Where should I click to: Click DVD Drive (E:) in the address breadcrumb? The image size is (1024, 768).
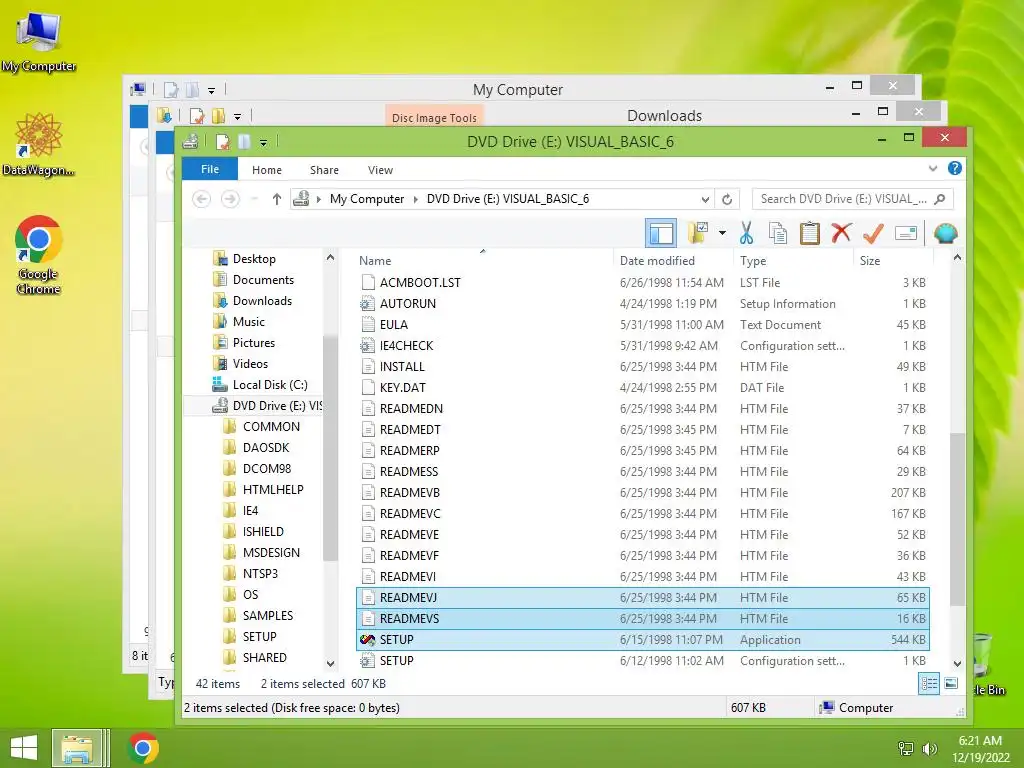tap(507, 199)
